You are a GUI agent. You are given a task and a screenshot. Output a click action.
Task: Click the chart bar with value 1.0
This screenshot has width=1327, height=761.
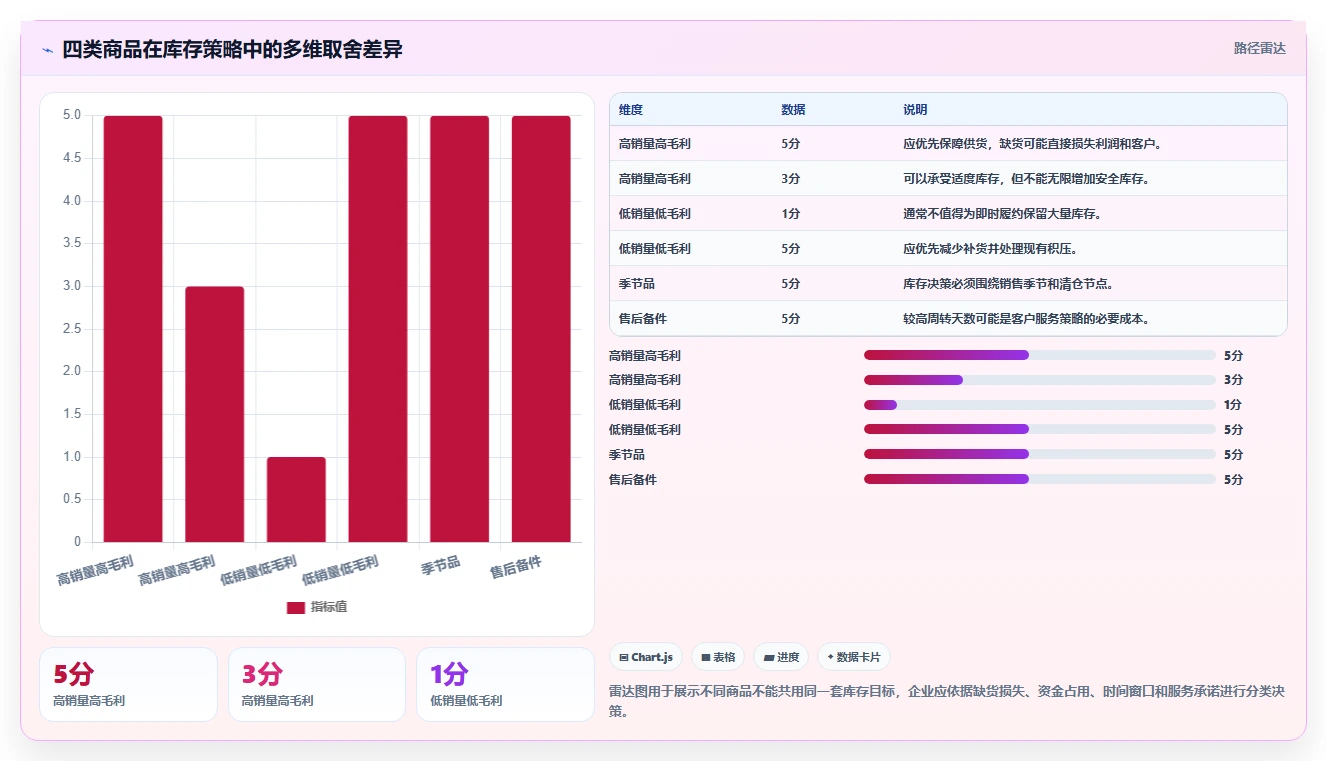[x=296, y=499]
